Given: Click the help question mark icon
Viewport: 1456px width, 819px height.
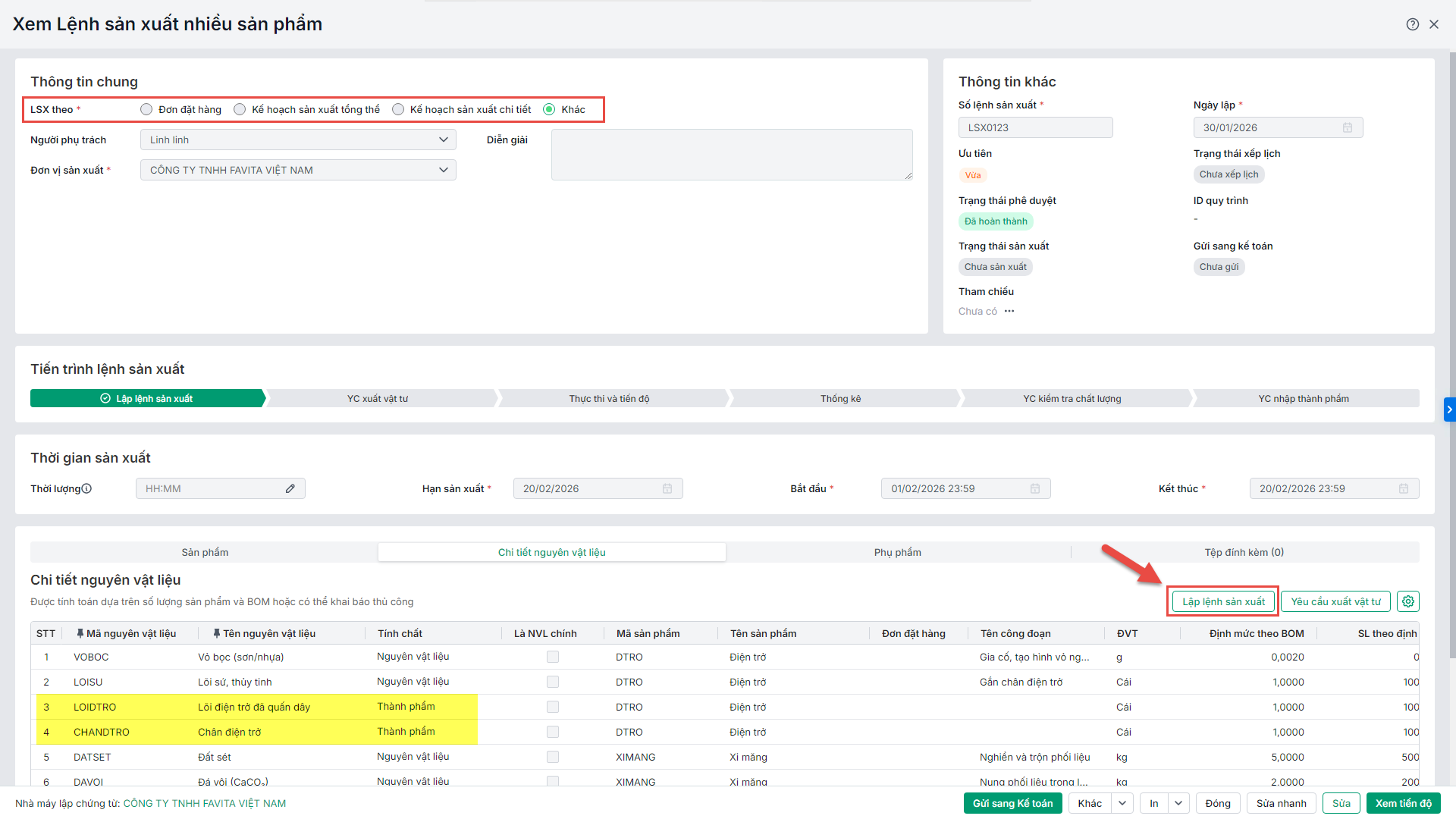Looking at the screenshot, I should [x=1412, y=24].
